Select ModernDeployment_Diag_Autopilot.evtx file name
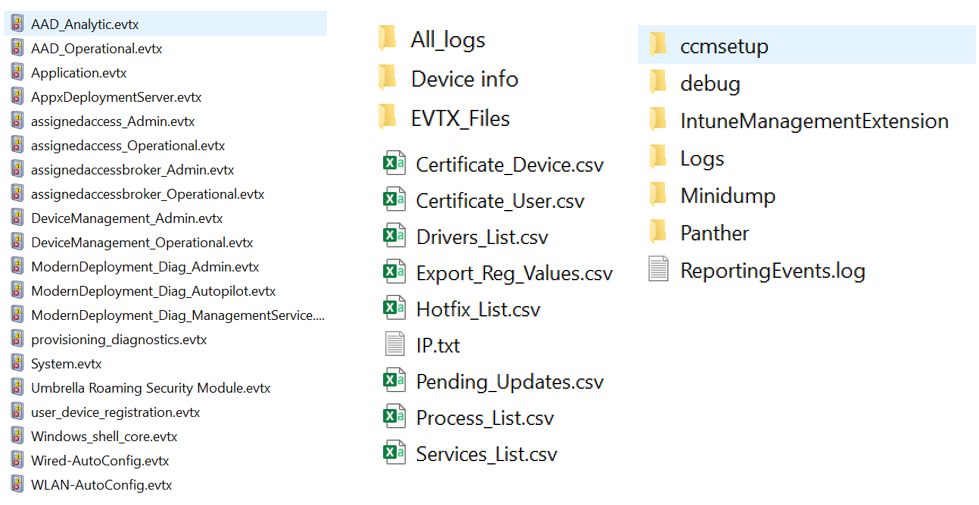Image resolution: width=979 pixels, height=505 pixels. pyautogui.click(x=154, y=292)
